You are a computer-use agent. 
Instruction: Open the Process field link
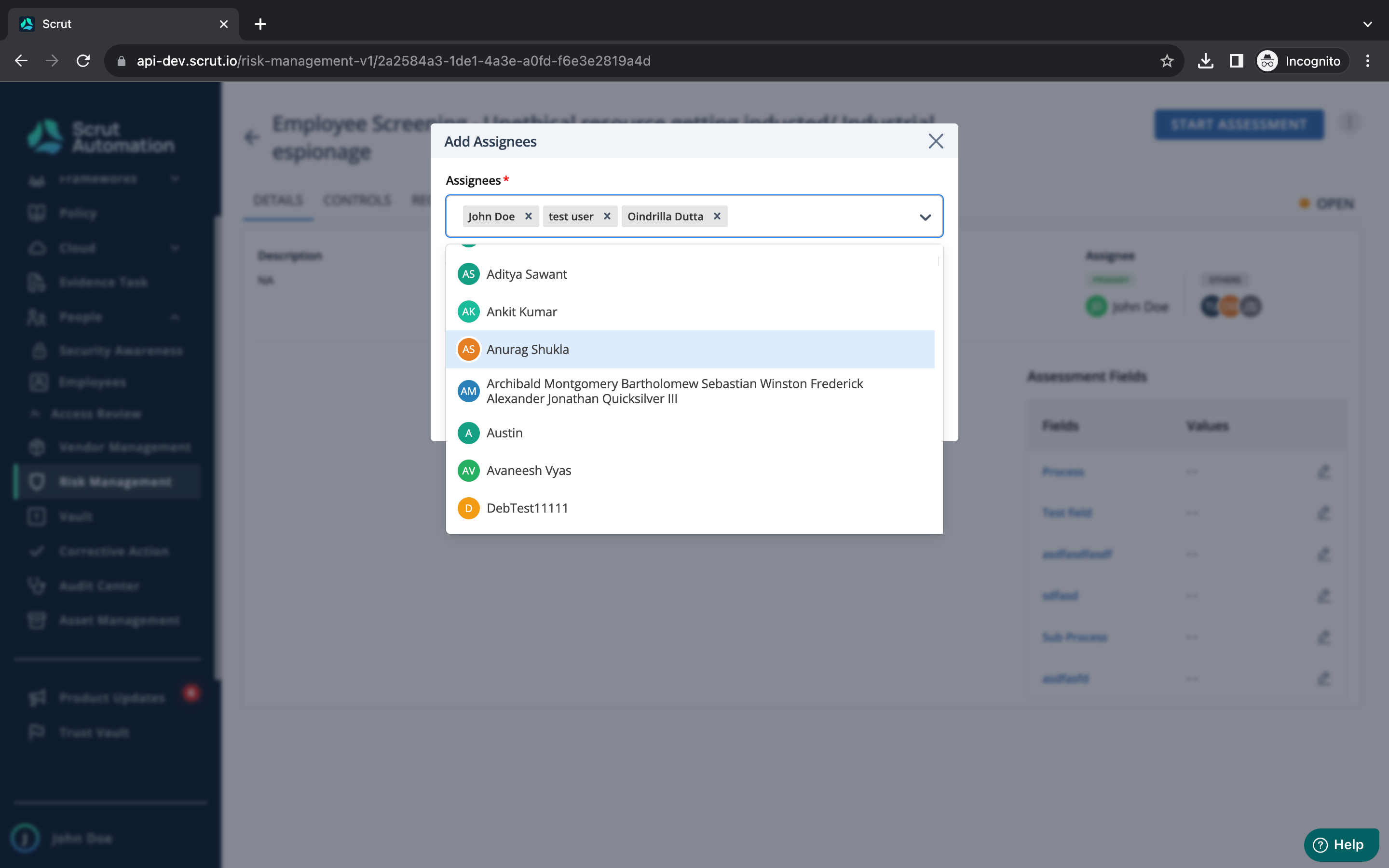pos(1063,472)
